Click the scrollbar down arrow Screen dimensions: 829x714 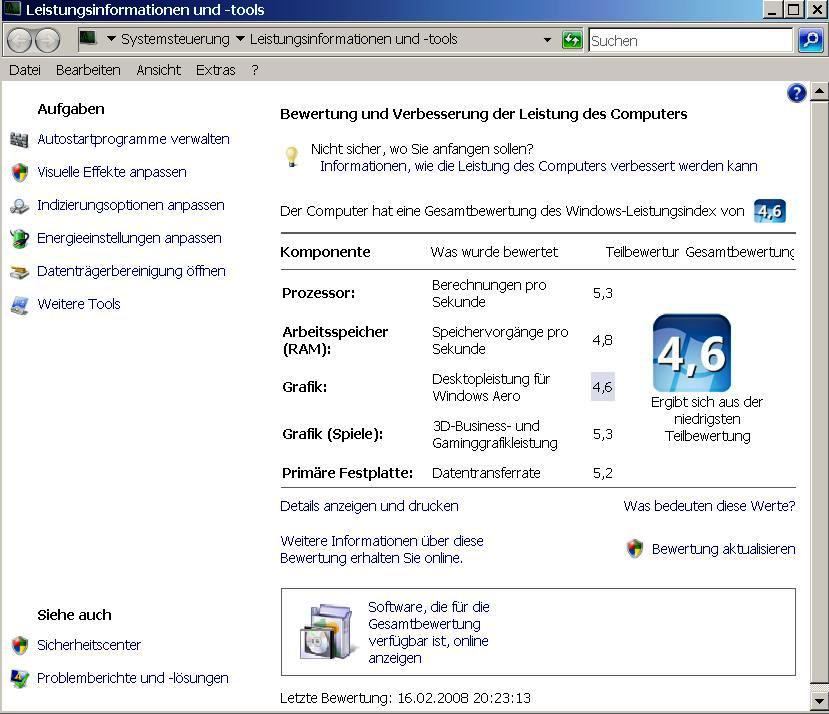819,701
